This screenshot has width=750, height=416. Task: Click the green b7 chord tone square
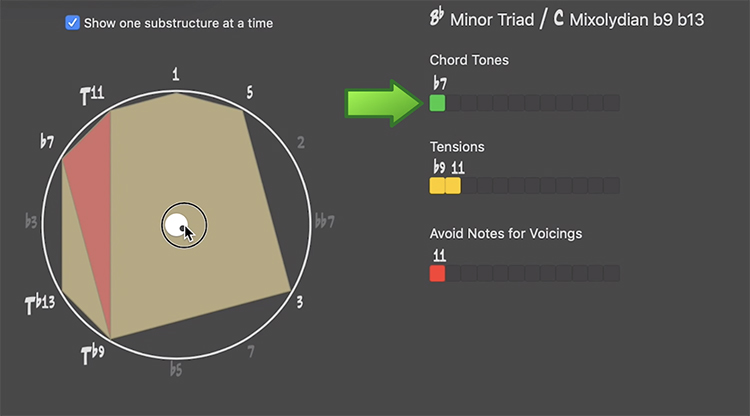(x=437, y=103)
